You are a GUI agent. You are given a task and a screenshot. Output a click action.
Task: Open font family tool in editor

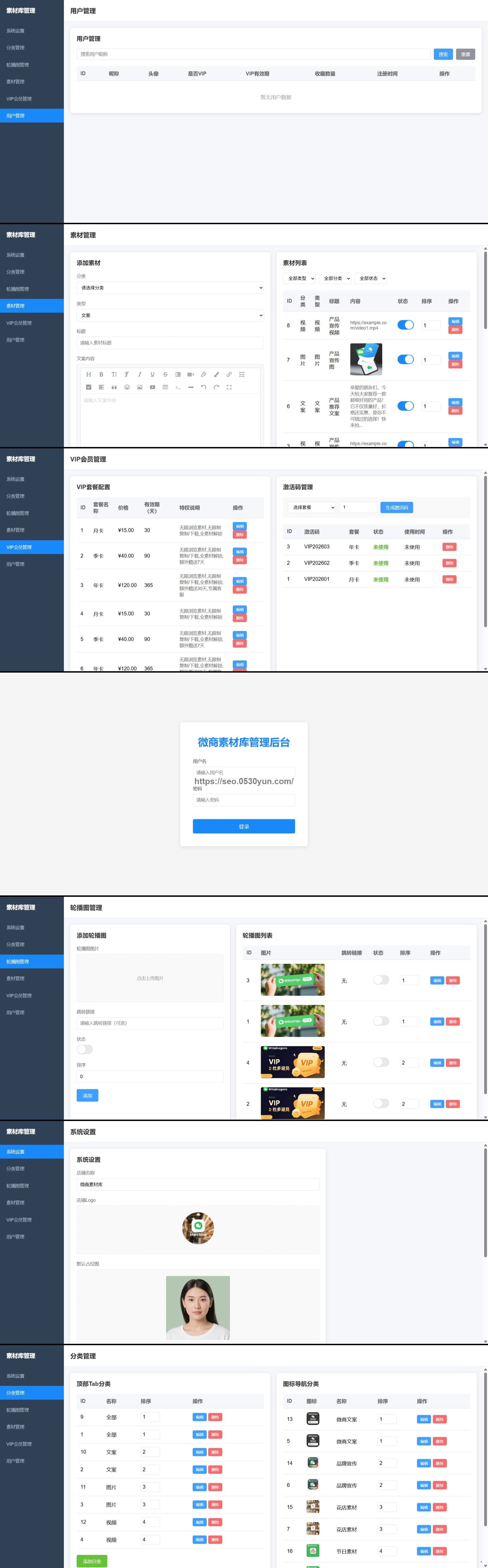126,374
